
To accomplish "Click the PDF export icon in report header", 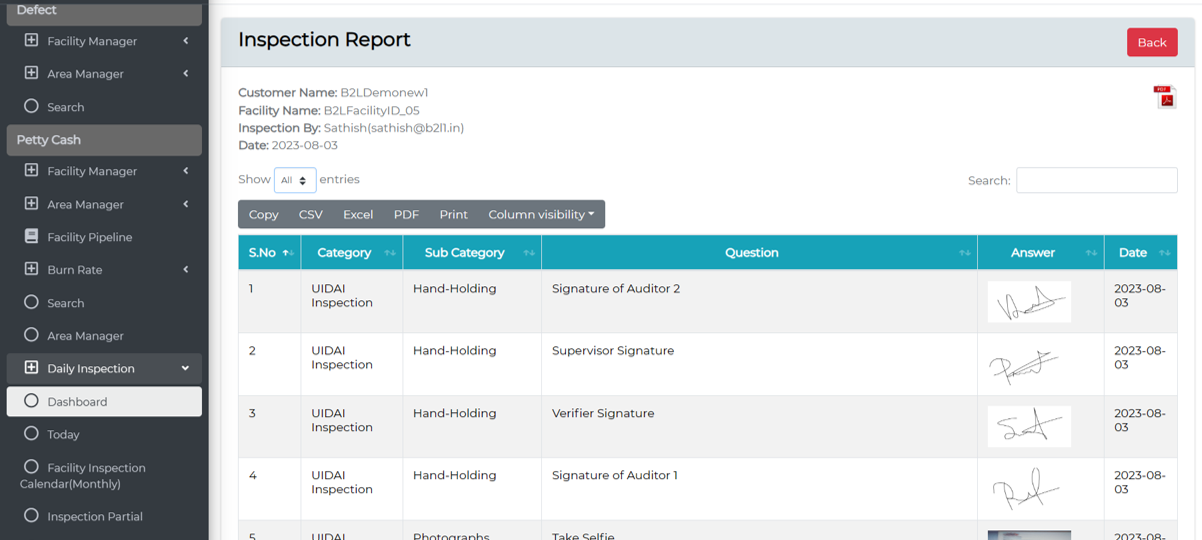I will pos(1164,97).
